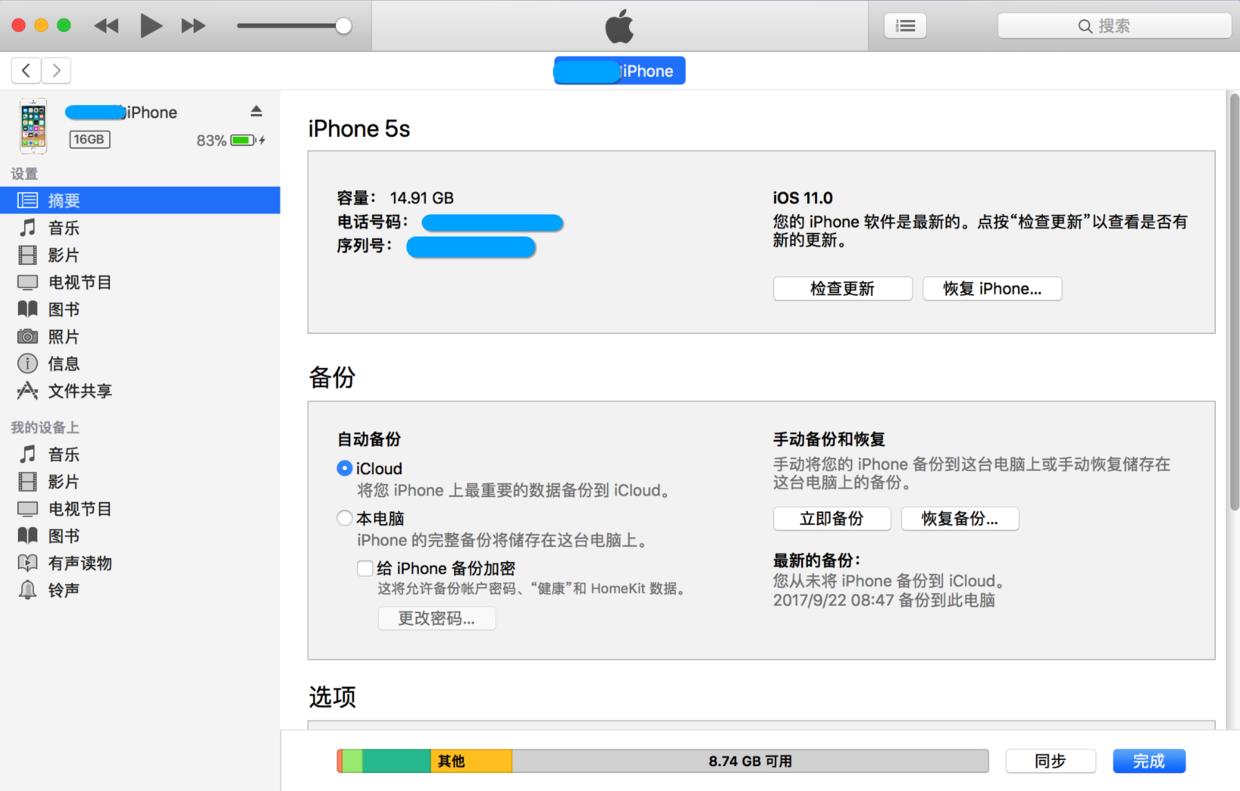
Task: Select the iCloud automatic backup option
Action: pos(344,467)
